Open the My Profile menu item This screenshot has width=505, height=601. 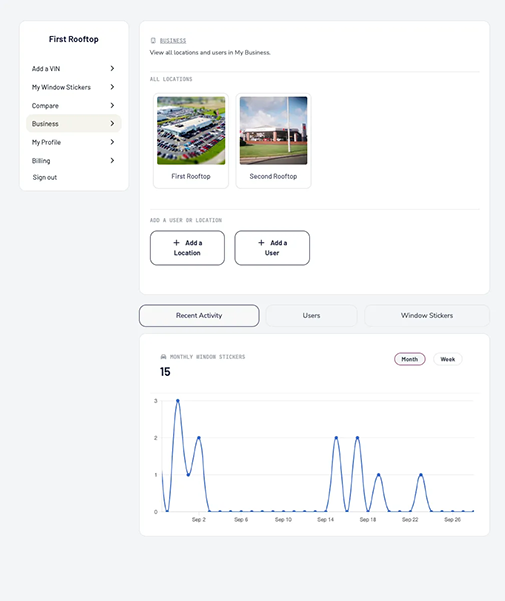coord(74,142)
